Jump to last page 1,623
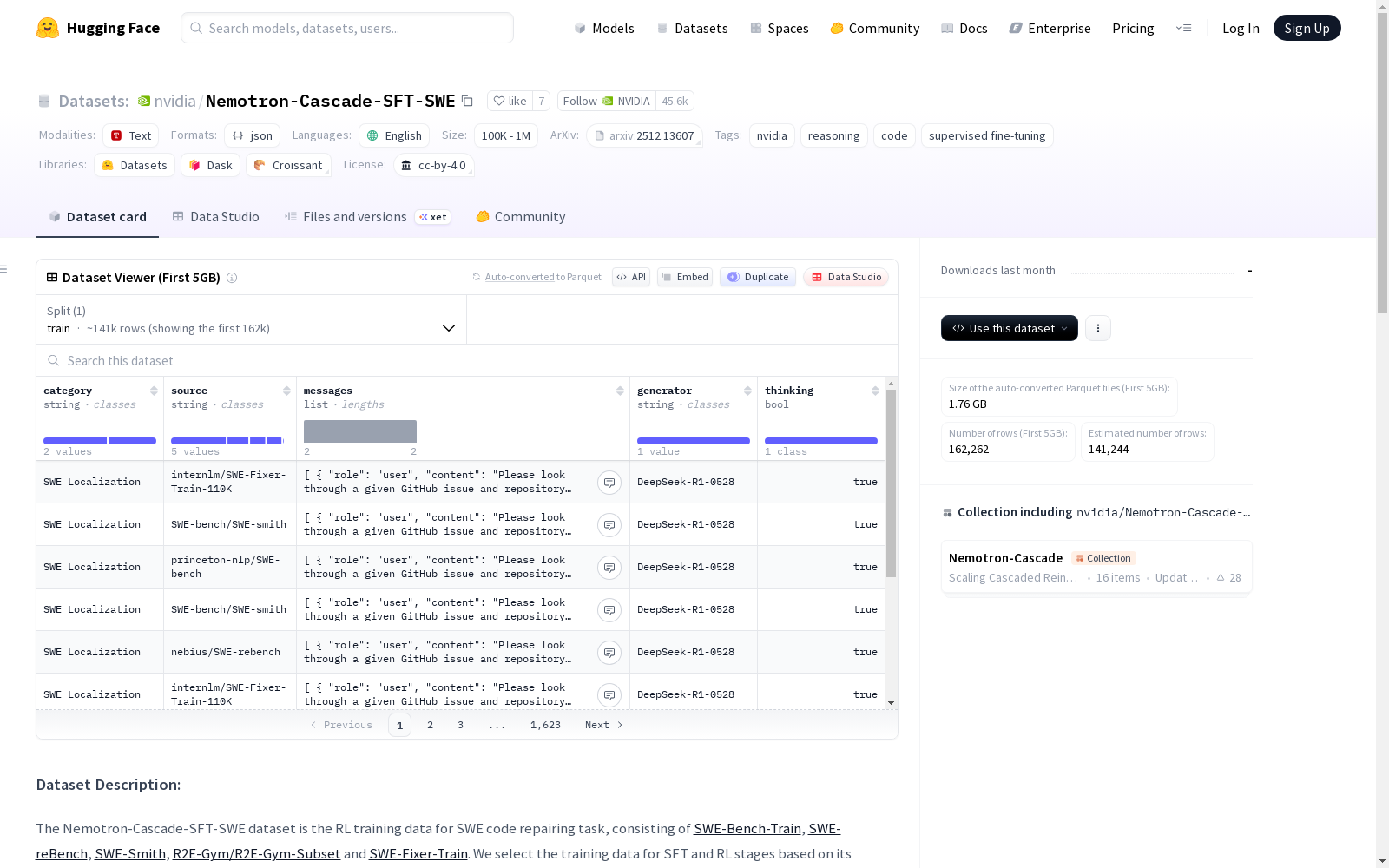 click(545, 726)
